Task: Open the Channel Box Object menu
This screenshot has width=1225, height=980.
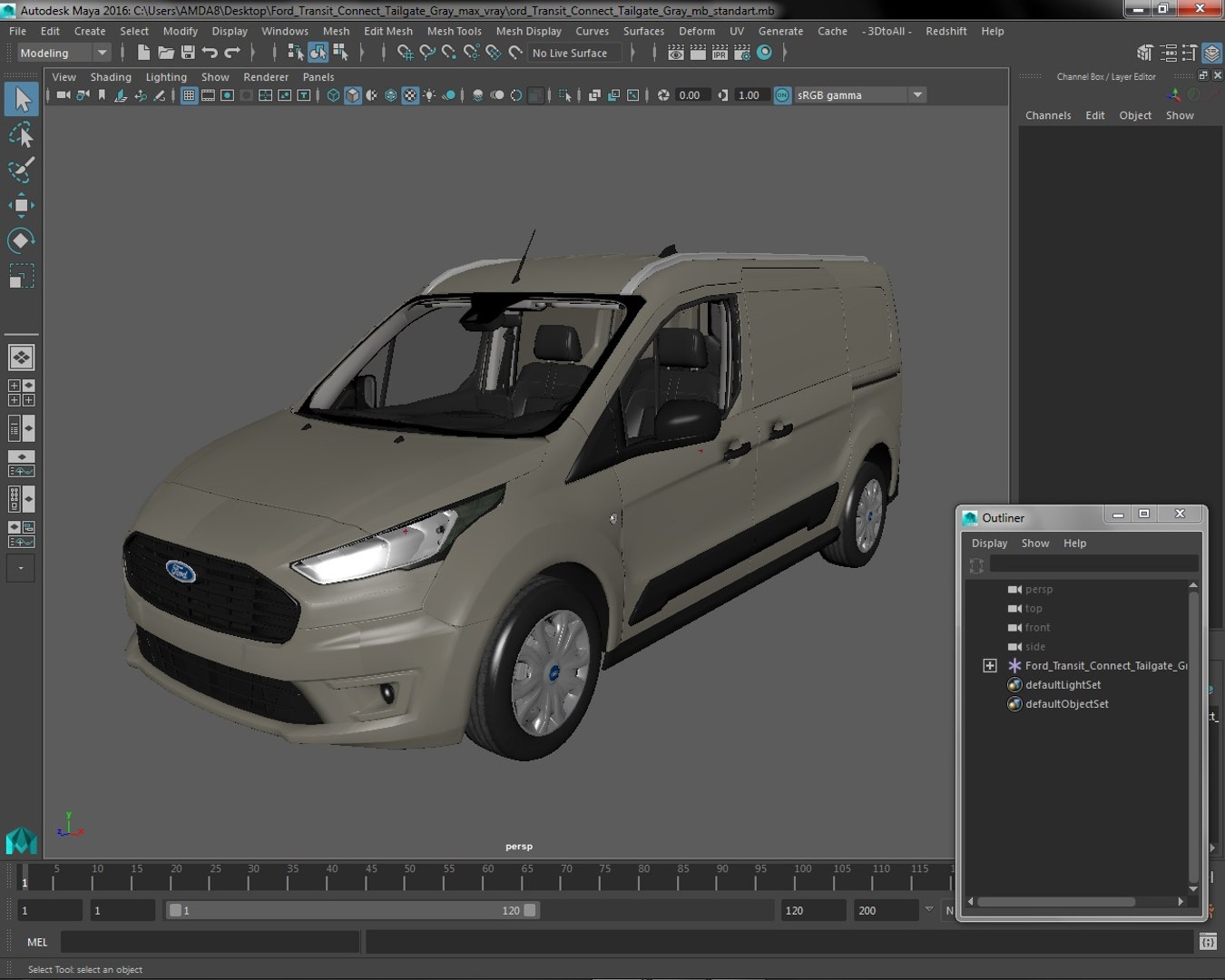Action: click(1135, 115)
